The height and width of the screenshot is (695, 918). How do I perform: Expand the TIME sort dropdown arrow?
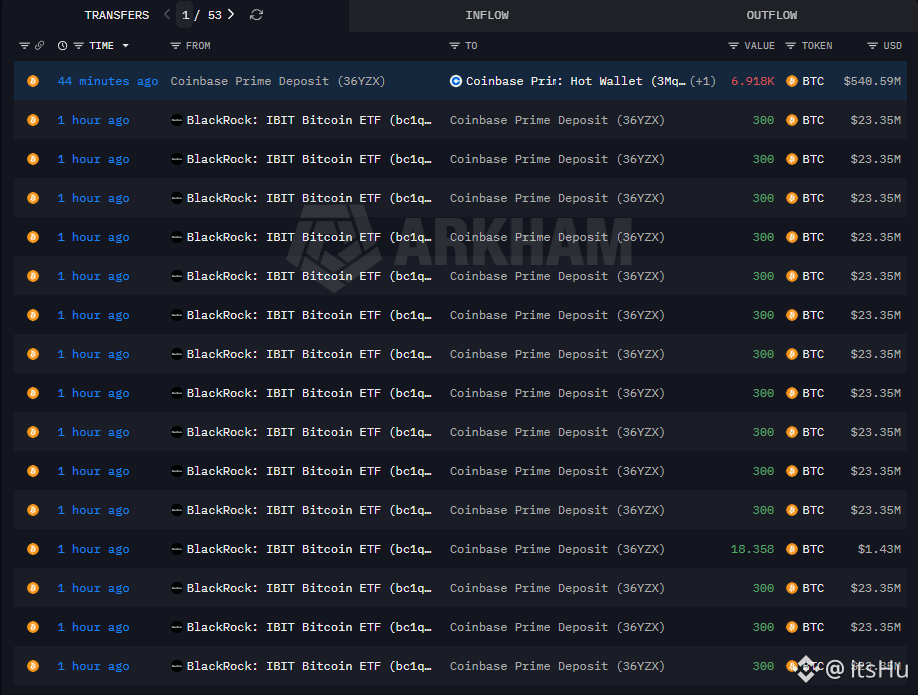click(x=125, y=46)
